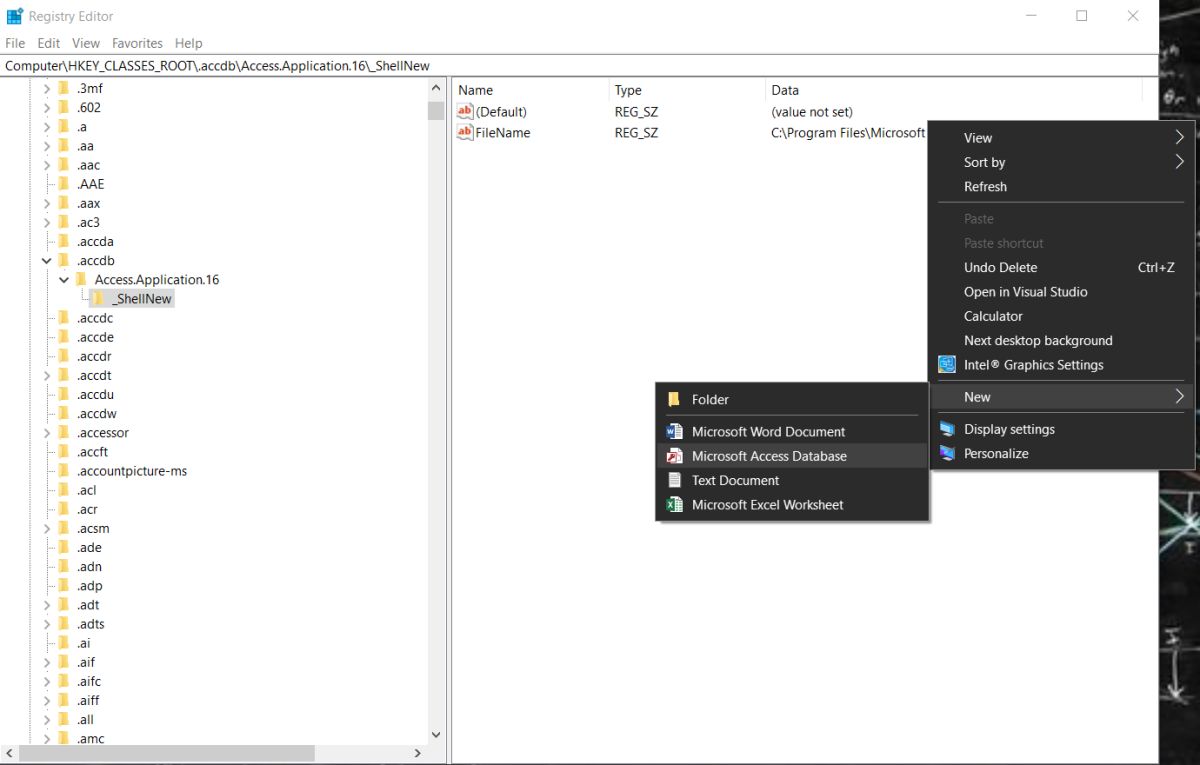Open the Favorites menu
Image resolution: width=1200 pixels, height=765 pixels.
pos(137,43)
